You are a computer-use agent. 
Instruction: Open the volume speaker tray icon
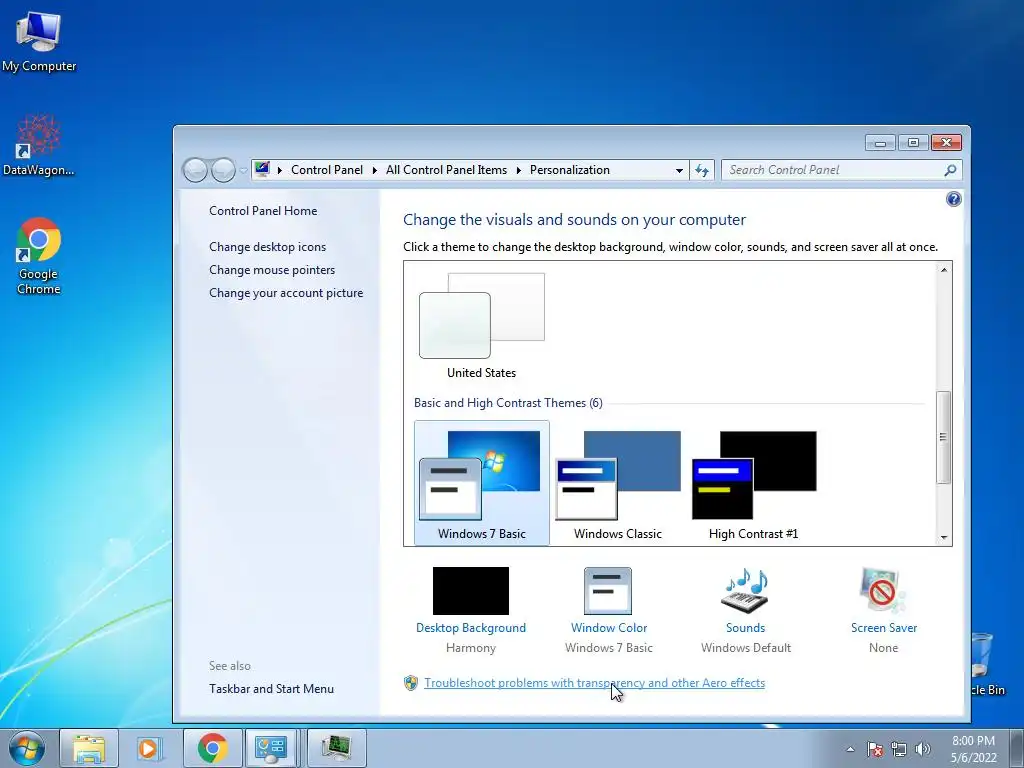click(923, 749)
